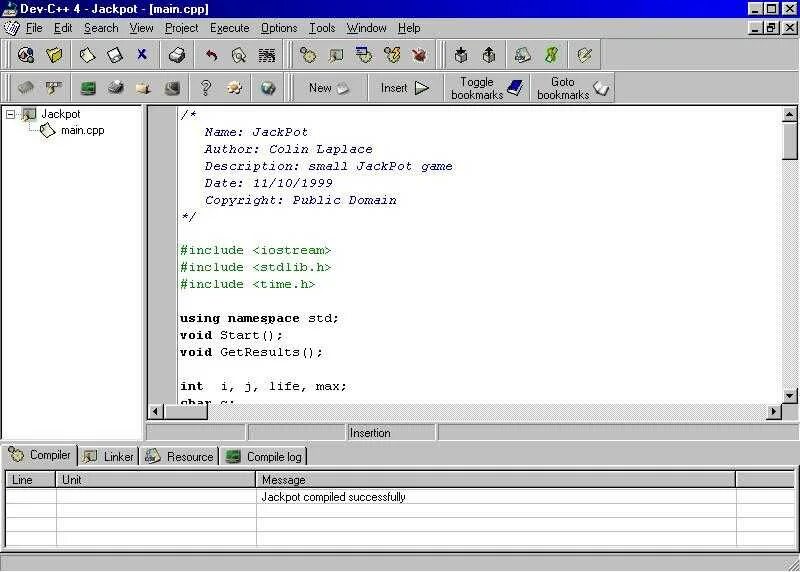Click the printer icon in toolbar
This screenshot has height=572, width=800.
point(177,55)
